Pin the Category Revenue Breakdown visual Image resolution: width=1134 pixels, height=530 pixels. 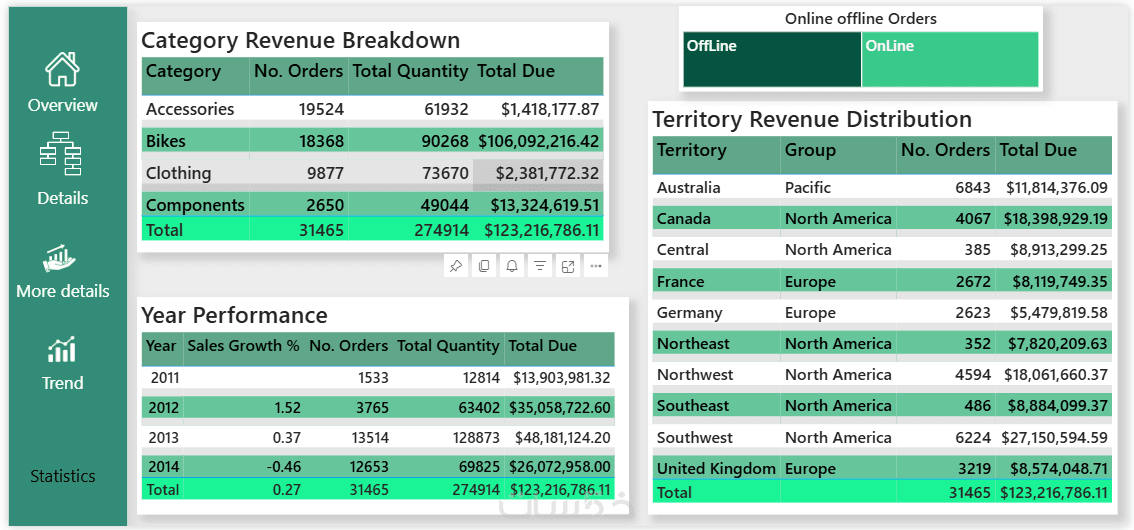click(456, 266)
